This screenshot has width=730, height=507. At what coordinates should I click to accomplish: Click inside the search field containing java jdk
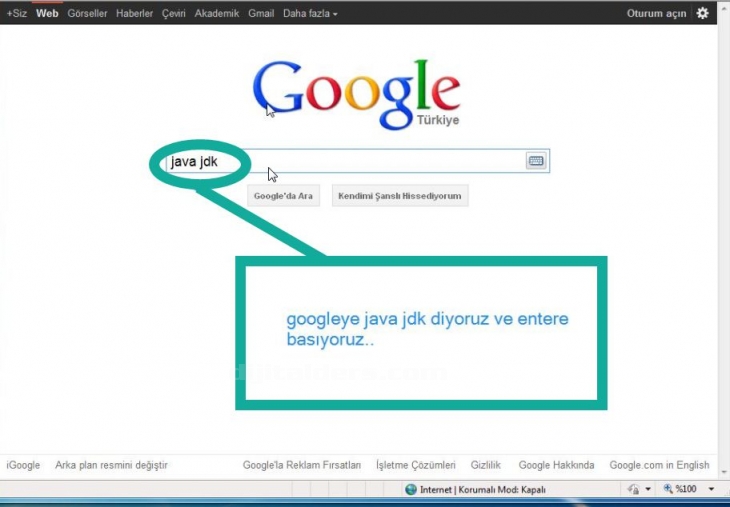[380, 161]
